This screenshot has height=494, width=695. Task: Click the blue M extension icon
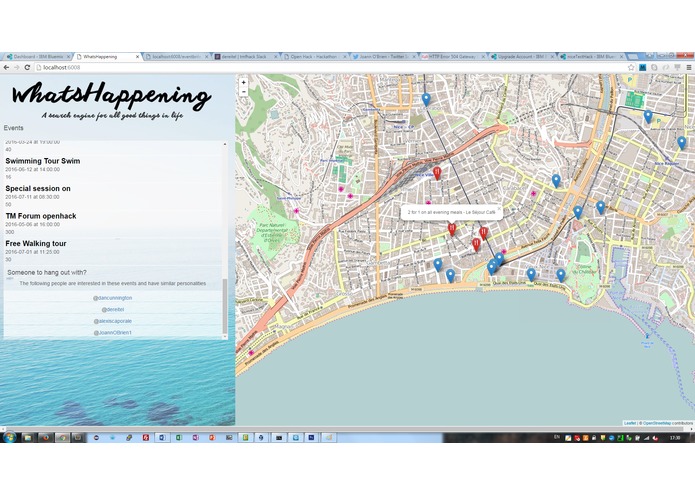point(643,67)
